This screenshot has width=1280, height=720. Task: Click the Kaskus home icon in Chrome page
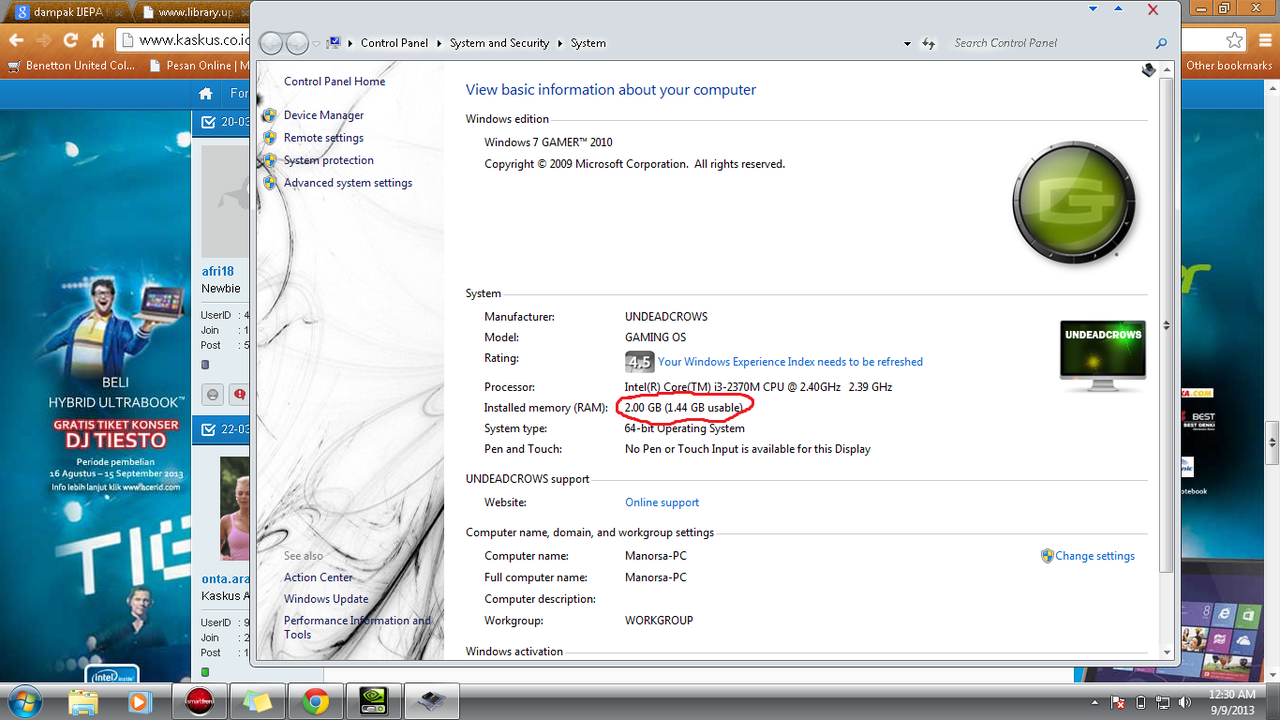[x=206, y=94]
